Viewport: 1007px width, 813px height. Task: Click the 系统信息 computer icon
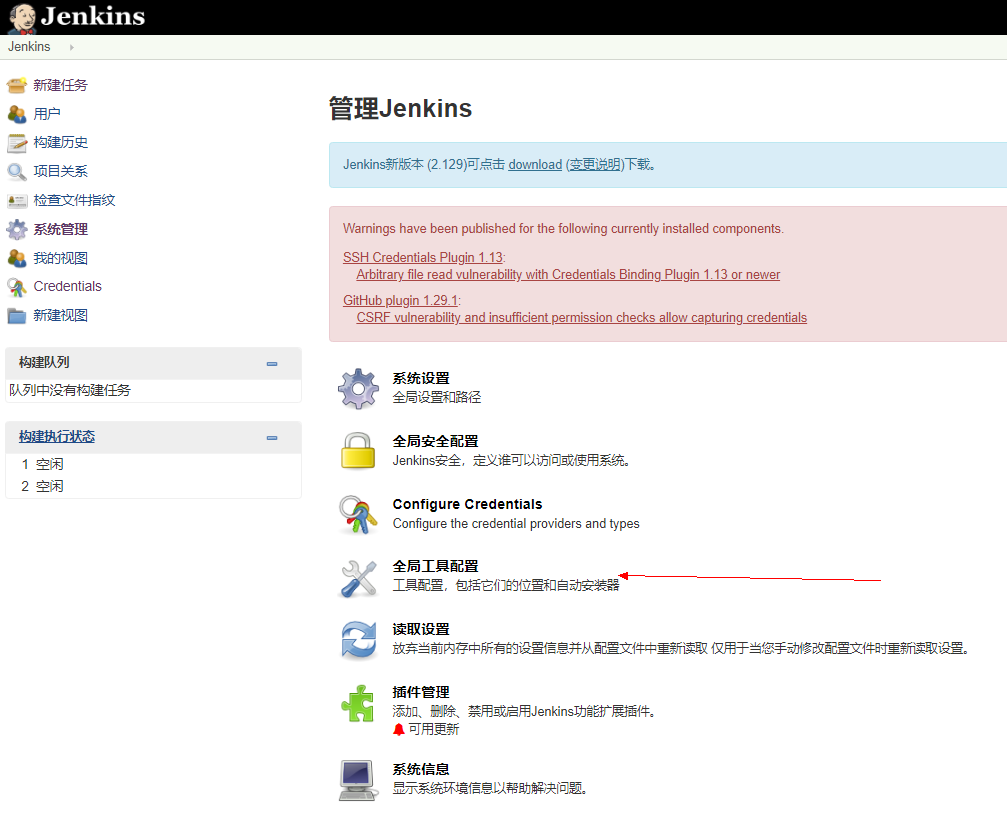click(358, 780)
